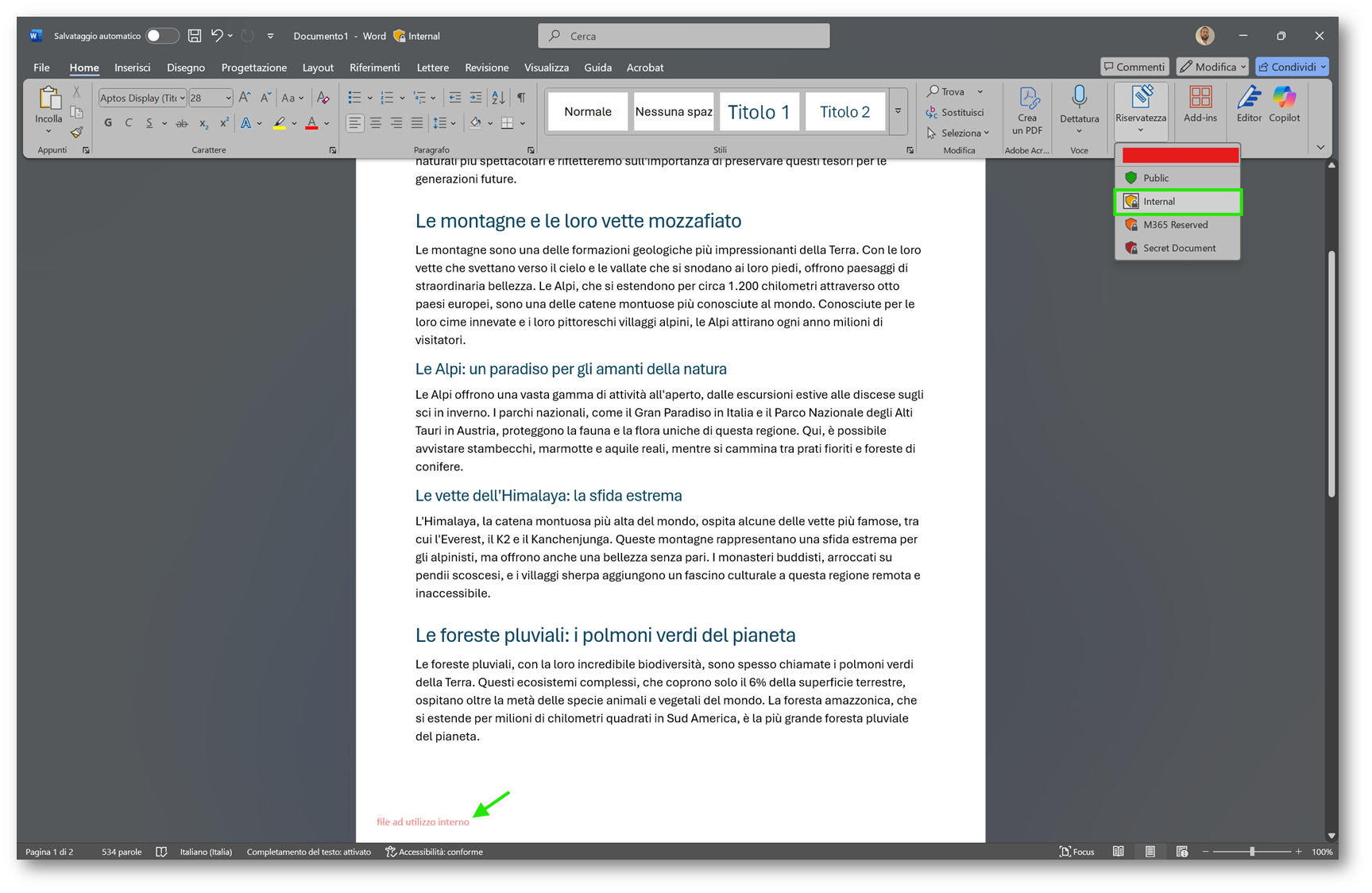This screenshot has width=1372, height=893.
Task: Click the undo arrow icon
Action: click(x=216, y=36)
